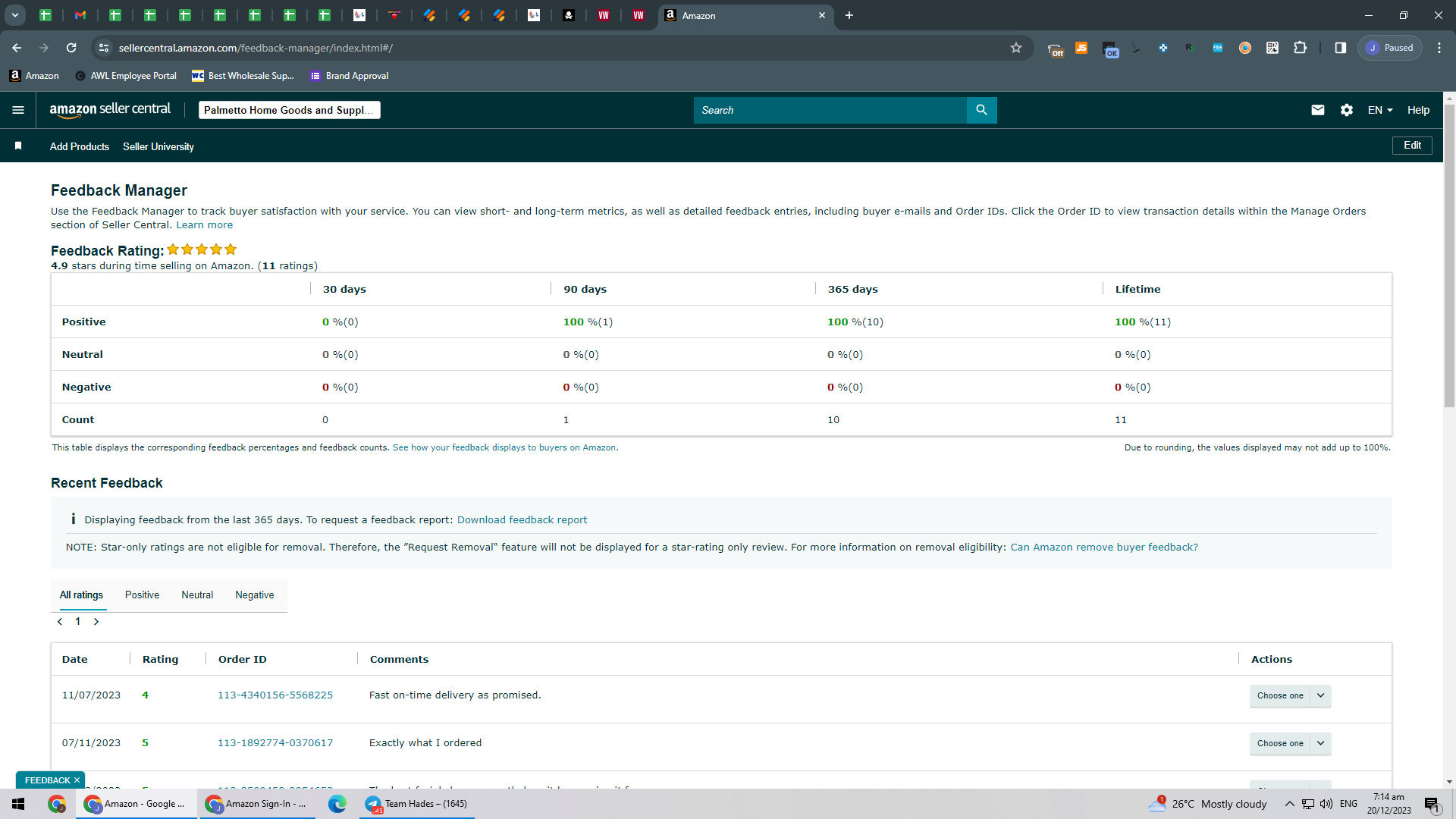Go to previous feedback page arrow
Viewport: 1456px width, 819px height.
60,622
